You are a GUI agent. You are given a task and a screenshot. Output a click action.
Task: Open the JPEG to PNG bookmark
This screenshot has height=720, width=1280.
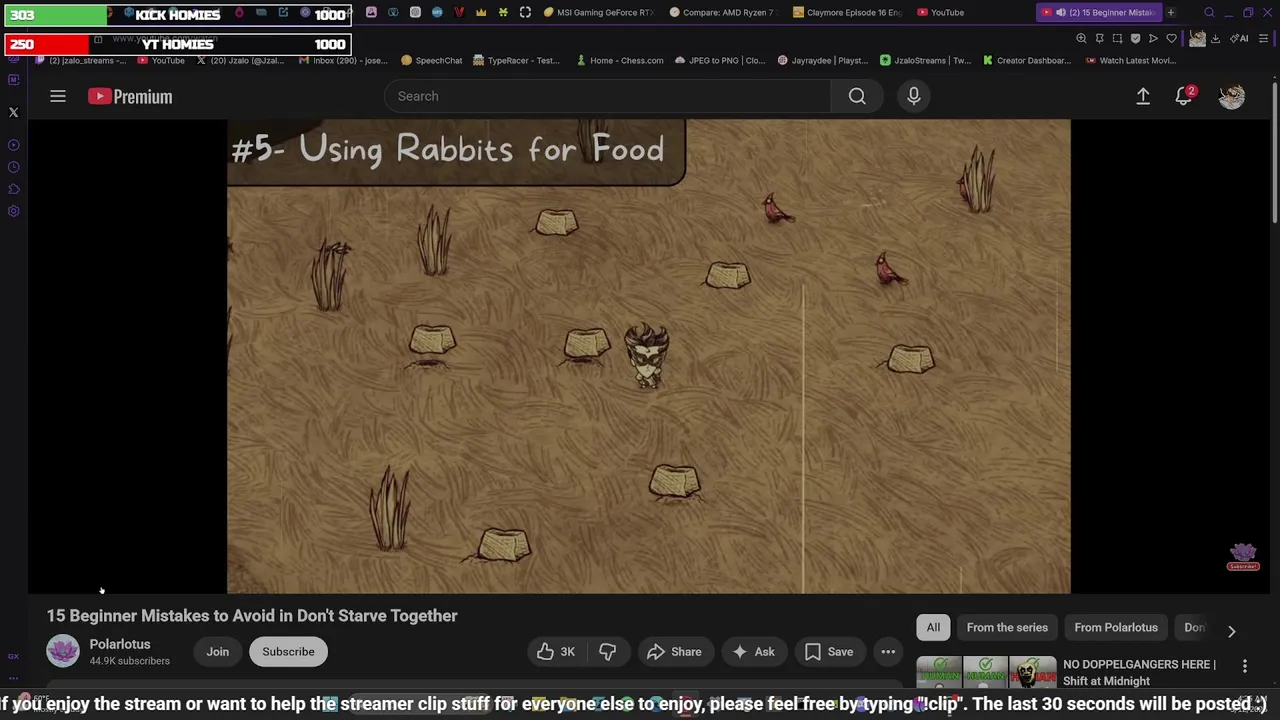point(720,60)
